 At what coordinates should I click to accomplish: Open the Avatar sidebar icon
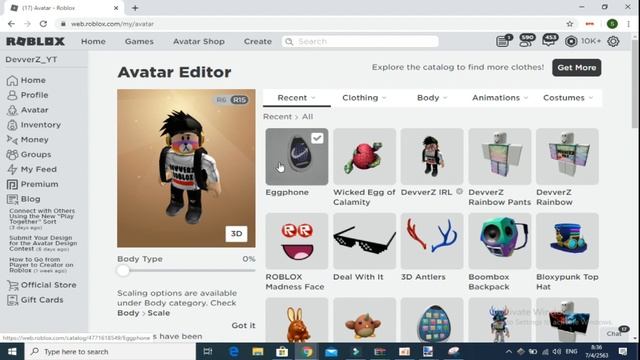click(x=12, y=110)
